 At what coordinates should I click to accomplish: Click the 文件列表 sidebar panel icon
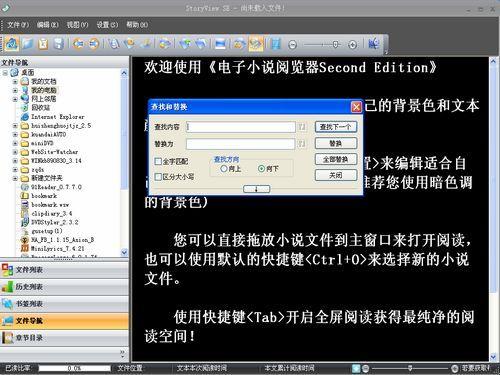(x=7, y=270)
